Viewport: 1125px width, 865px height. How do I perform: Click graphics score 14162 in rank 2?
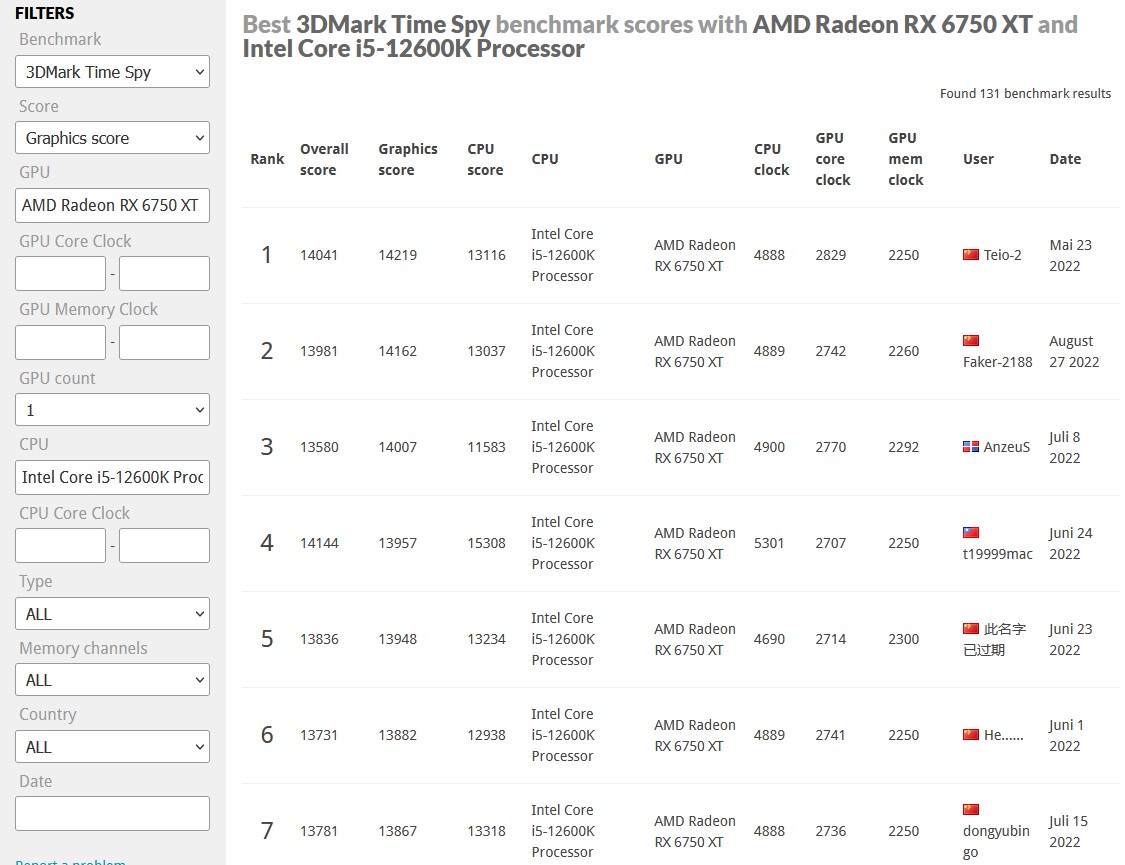(x=397, y=351)
